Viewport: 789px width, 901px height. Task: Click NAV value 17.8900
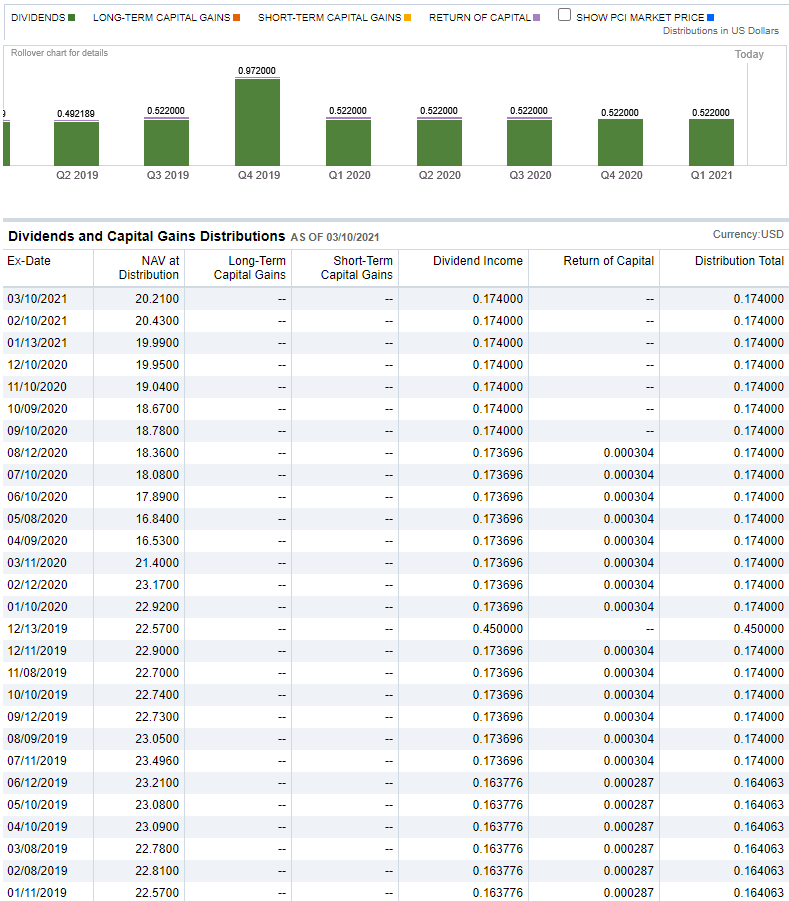point(157,496)
